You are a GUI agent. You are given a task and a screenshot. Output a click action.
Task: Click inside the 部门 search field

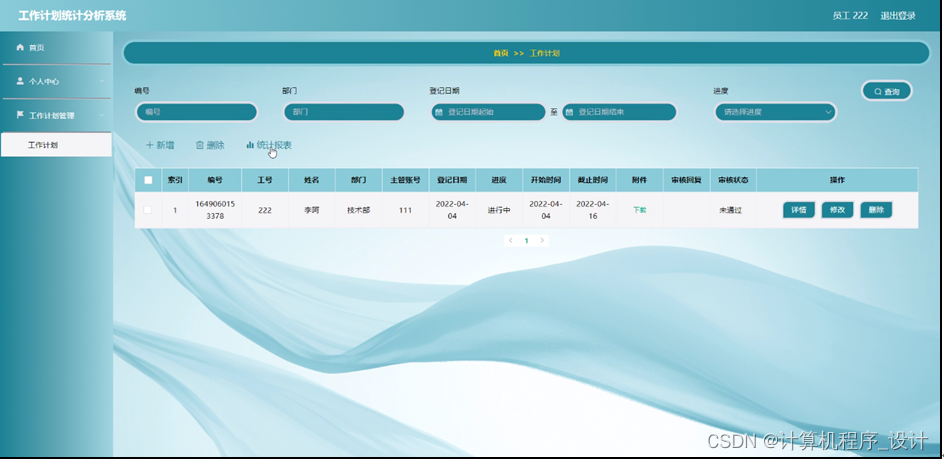(x=344, y=112)
